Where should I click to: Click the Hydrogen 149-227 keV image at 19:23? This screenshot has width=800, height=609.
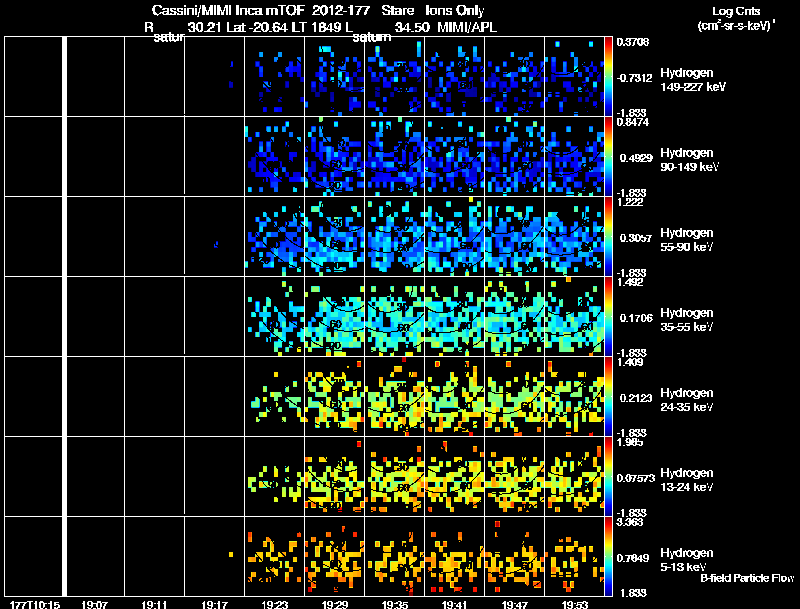tap(274, 77)
